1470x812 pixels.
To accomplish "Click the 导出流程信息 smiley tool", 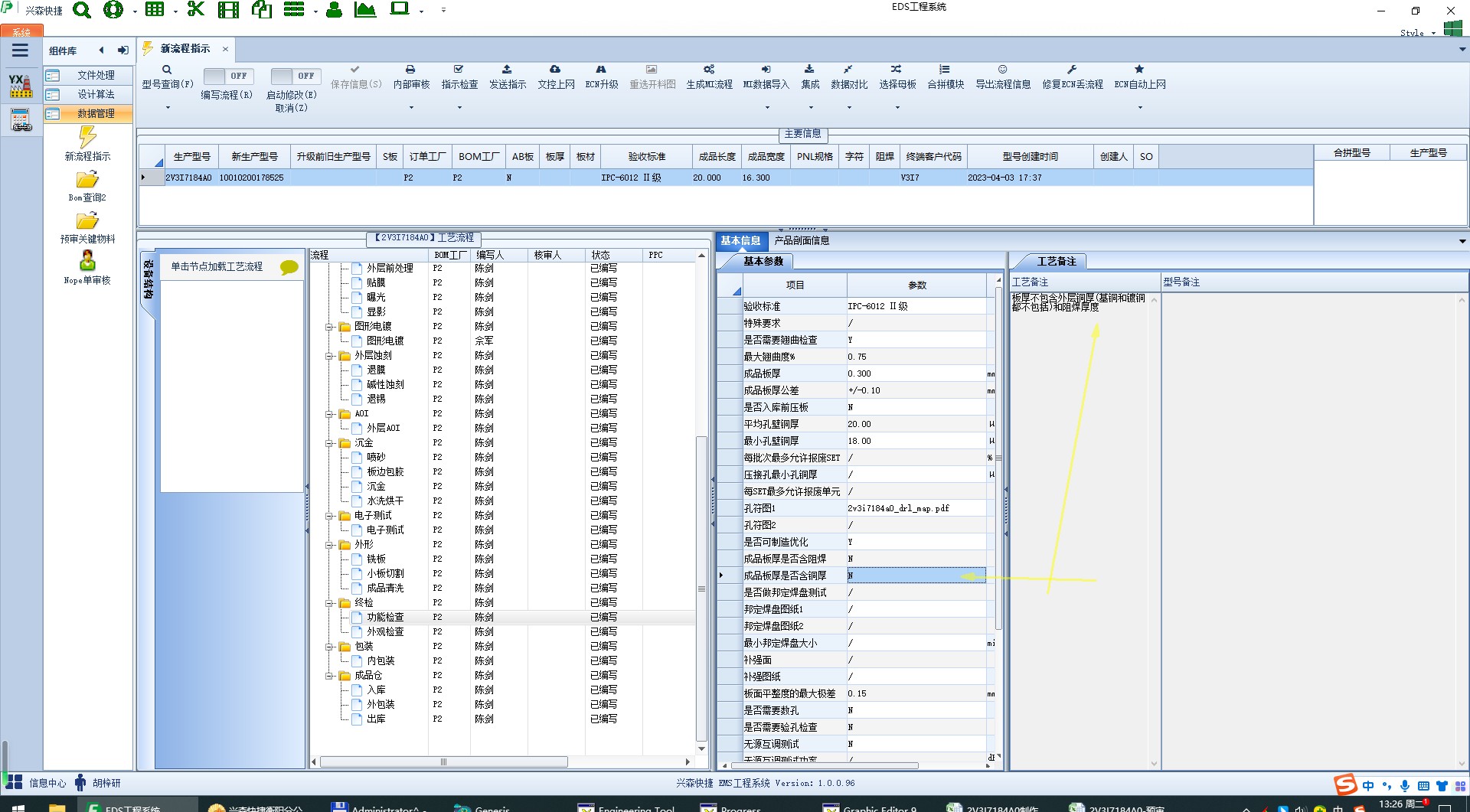I will coord(1003,77).
